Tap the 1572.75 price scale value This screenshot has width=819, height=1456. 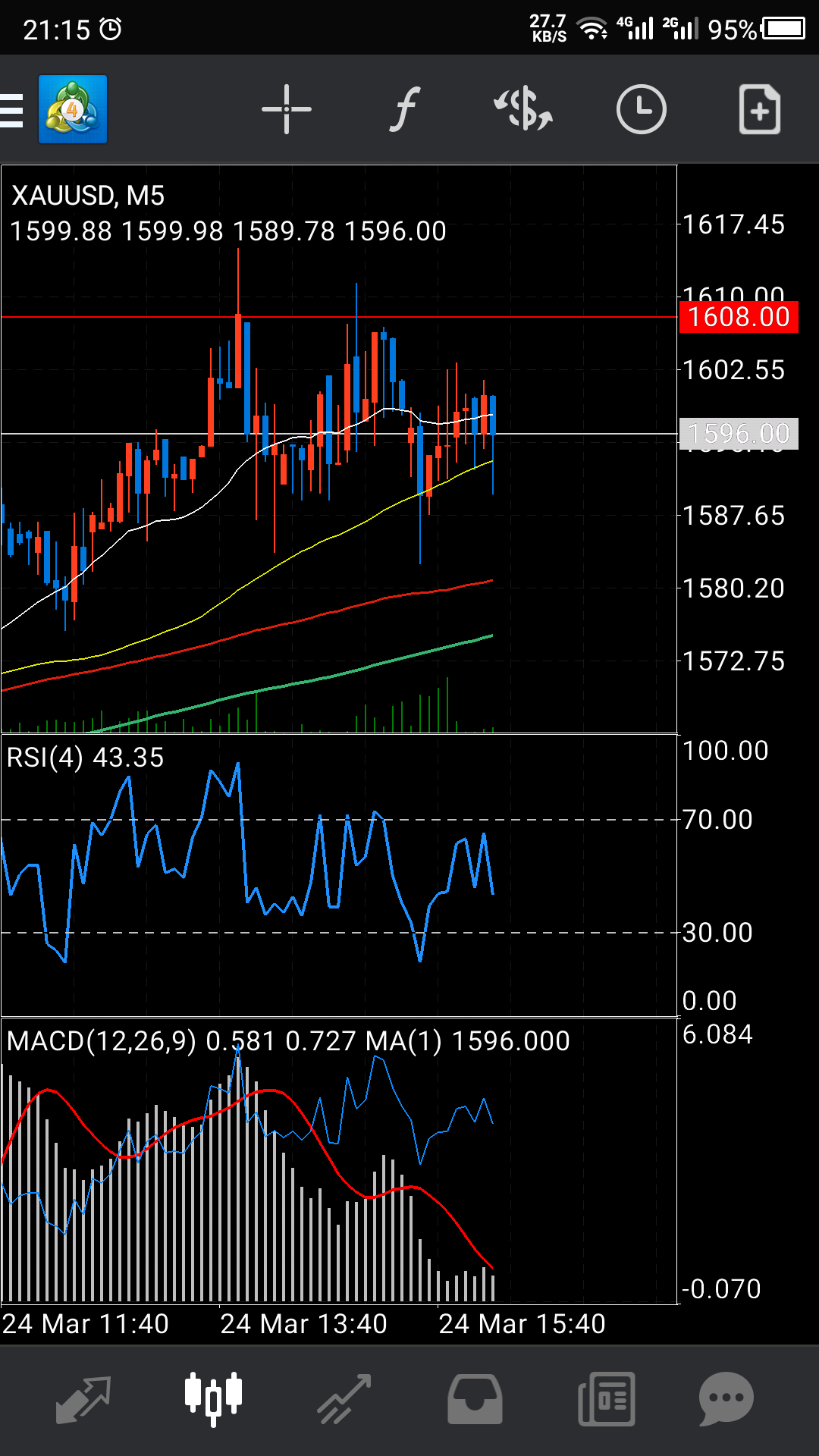pos(733,661)
